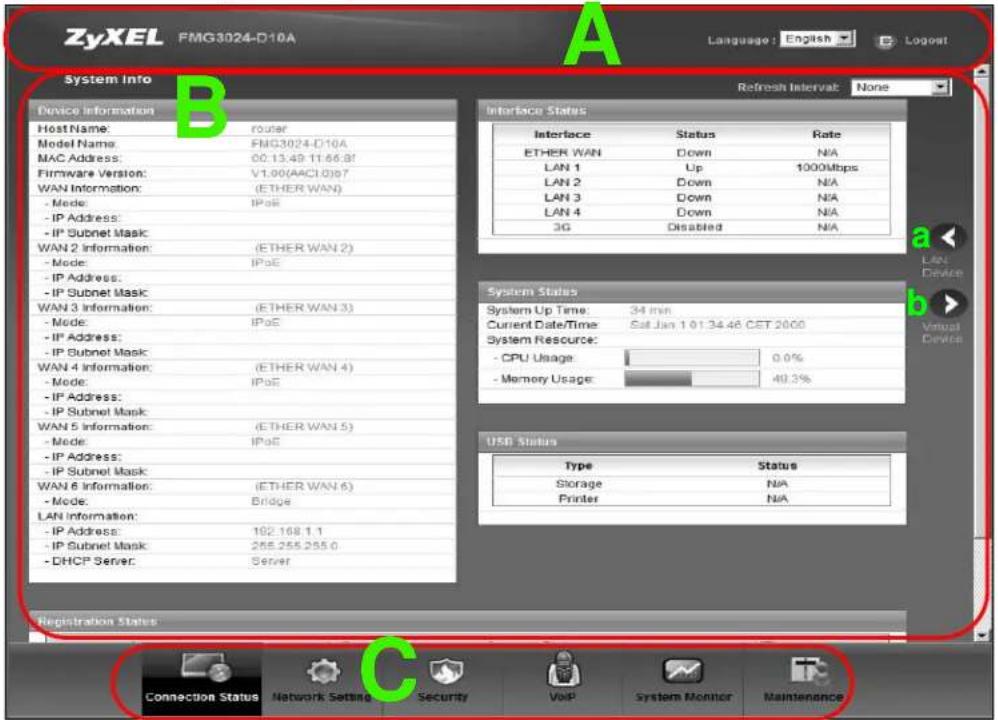Click the Logout icon

coord(885,41)
